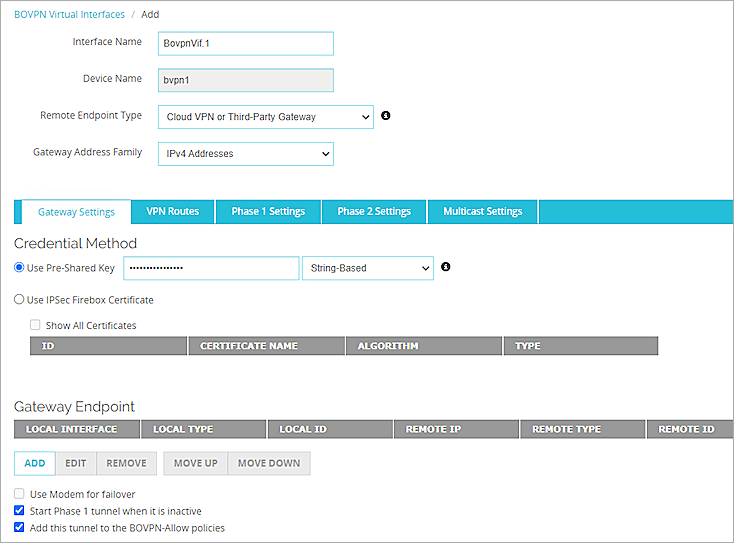734x543 pixels.
Task: Select Use IPSec Firebox Certificate option
Action: click(19, 299)
